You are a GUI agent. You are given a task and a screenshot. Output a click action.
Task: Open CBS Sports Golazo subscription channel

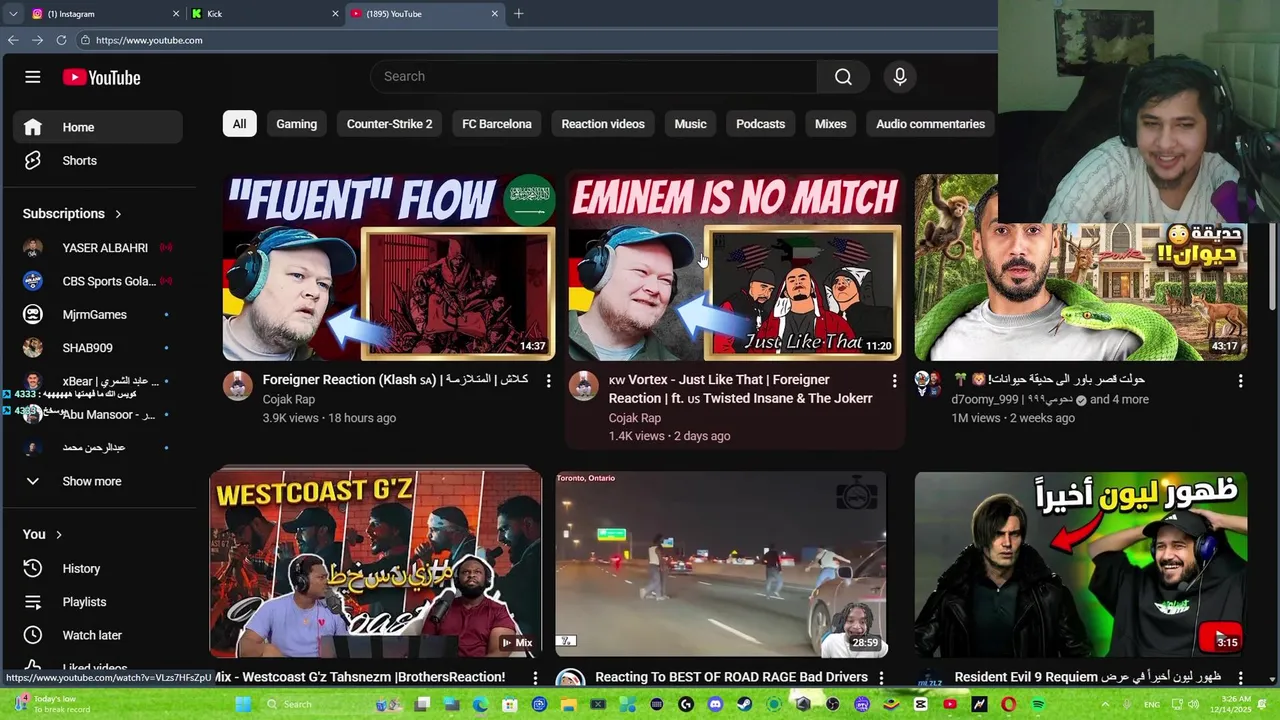pos(98,281)
